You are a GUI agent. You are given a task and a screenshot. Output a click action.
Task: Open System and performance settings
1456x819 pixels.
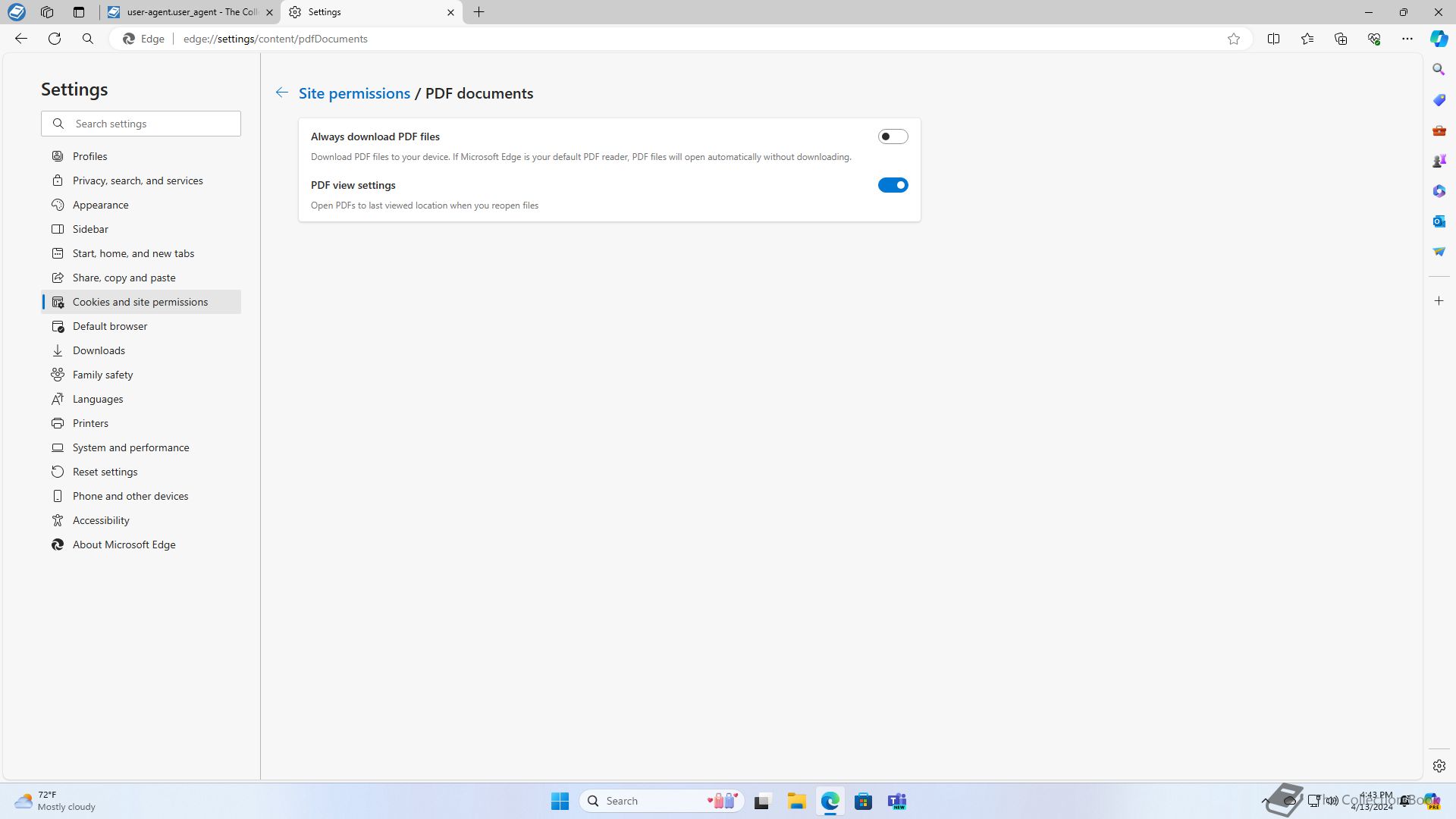141,447
